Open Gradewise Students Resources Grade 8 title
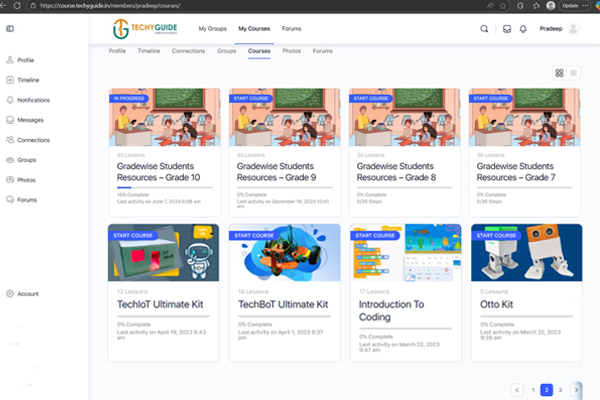 (x=396, y=172)
